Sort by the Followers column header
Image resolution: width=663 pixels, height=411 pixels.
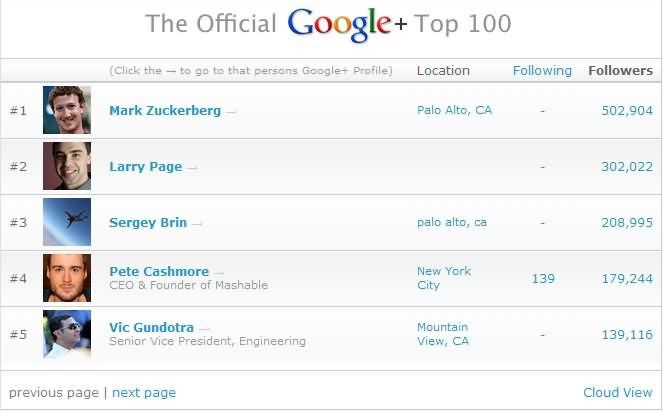point(620,71)
